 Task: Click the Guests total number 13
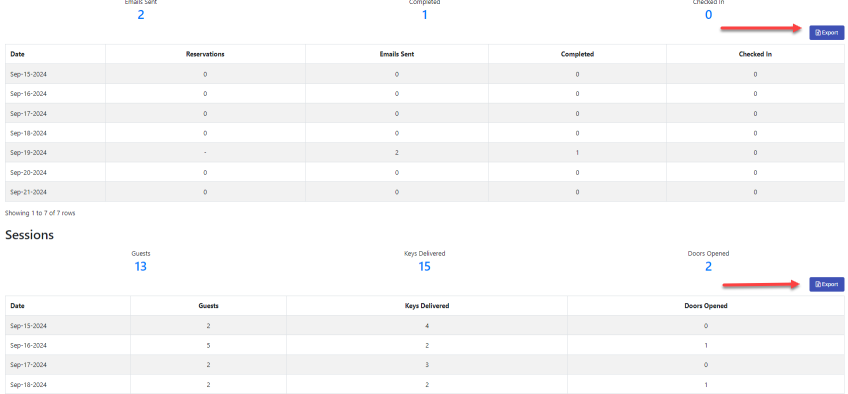coord(140,266)
